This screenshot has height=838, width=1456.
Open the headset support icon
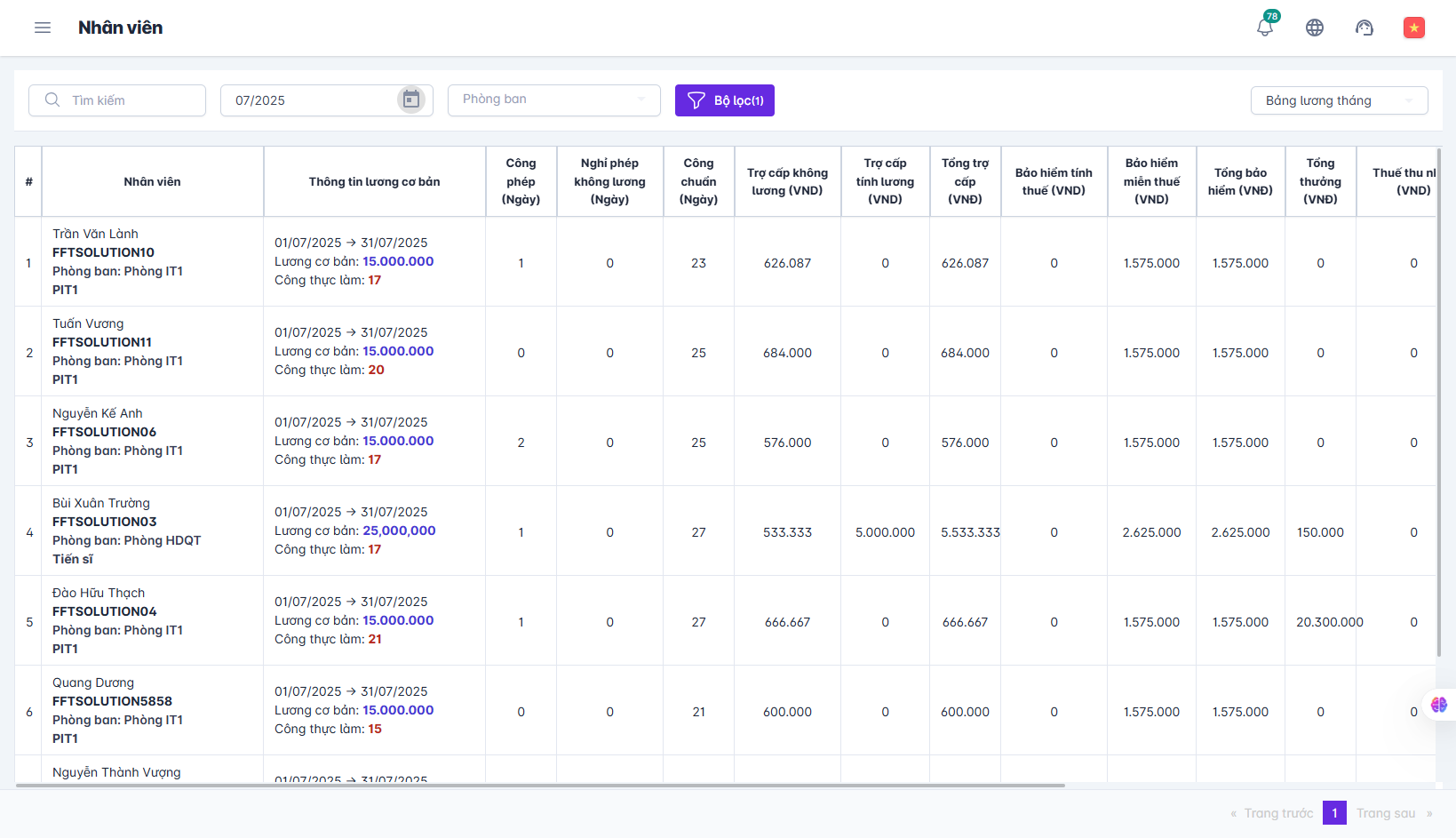coord(1365,28)
